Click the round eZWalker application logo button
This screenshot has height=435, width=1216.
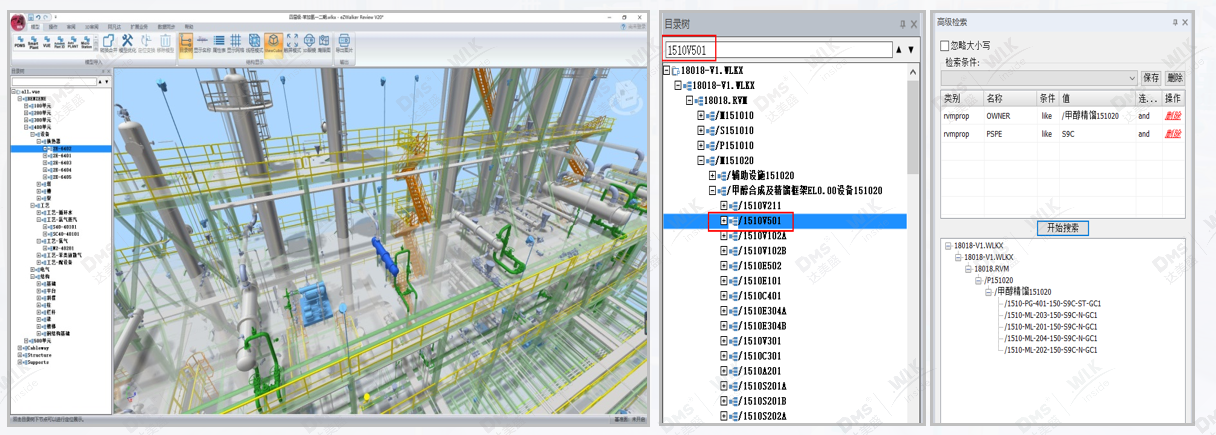[x=17, y=20]
